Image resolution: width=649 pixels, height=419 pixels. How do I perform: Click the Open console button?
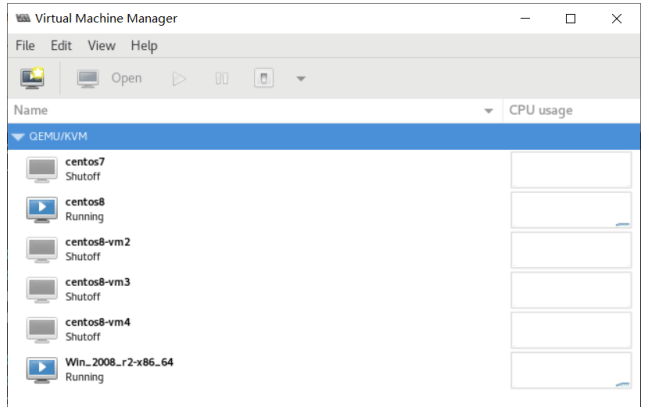tap(110, 78)
